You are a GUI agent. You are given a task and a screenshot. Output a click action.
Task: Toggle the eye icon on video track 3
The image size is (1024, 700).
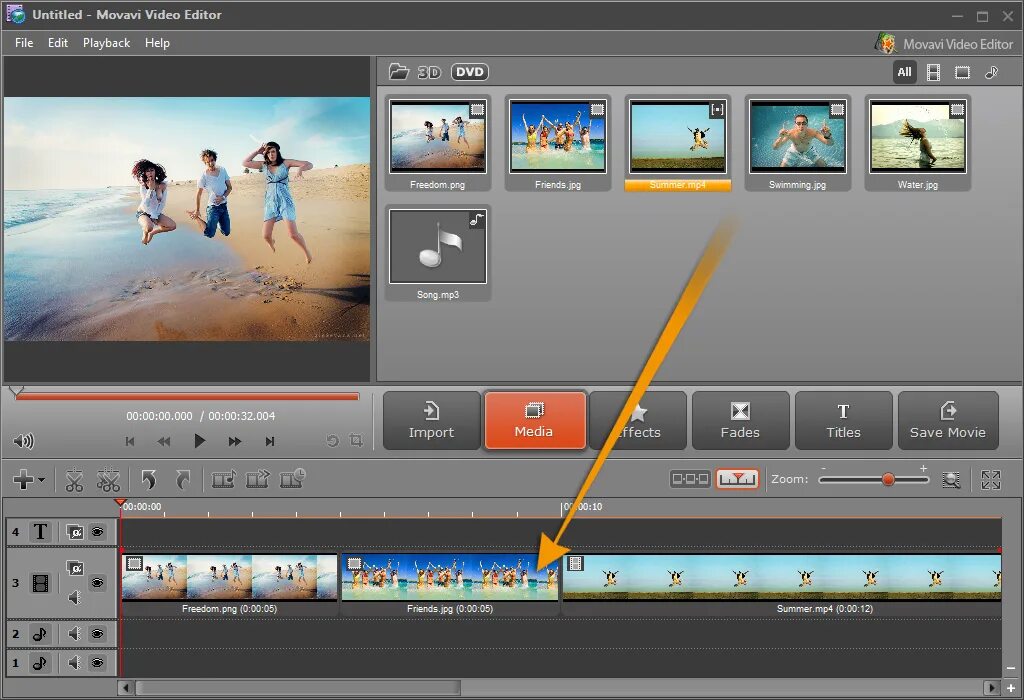(97, 582)
